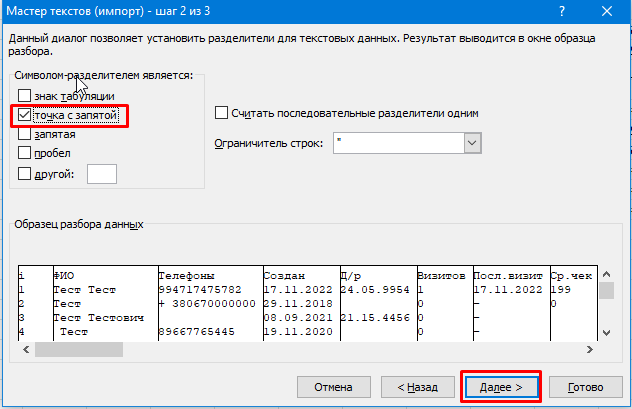Click the custom delimiter text field
Screen dimensions: 632x409
[x=102, y=174]
